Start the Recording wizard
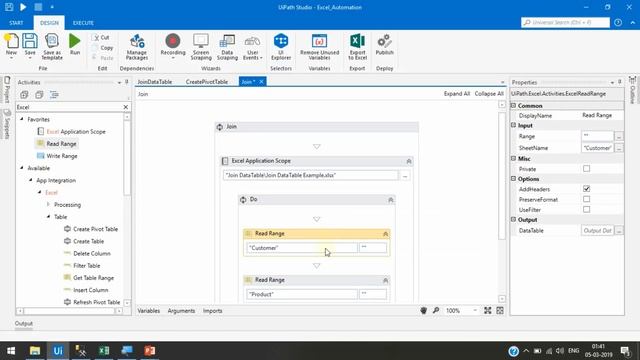640x360 pixels. tap(173, 46)
